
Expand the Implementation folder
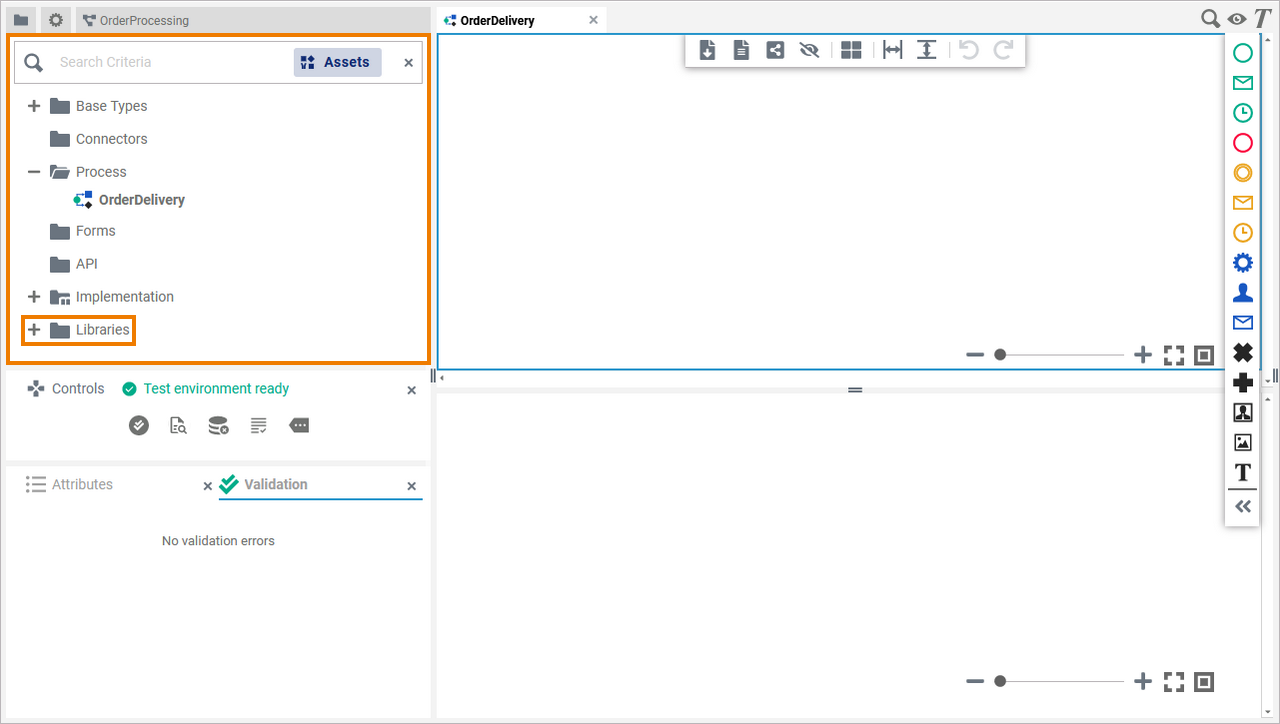tap(34, 297)
